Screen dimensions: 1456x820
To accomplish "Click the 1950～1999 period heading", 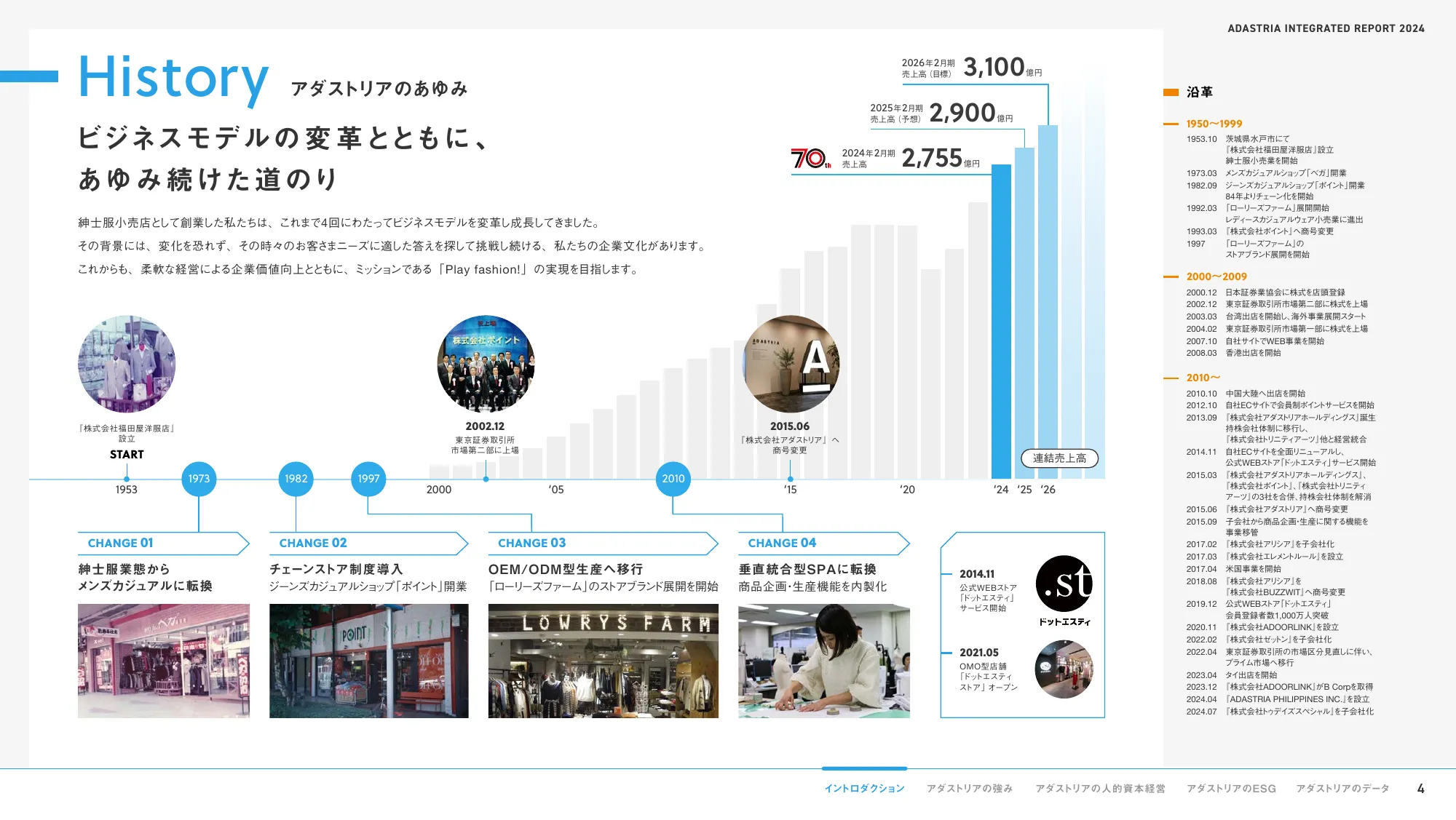I will point(1214,124).
